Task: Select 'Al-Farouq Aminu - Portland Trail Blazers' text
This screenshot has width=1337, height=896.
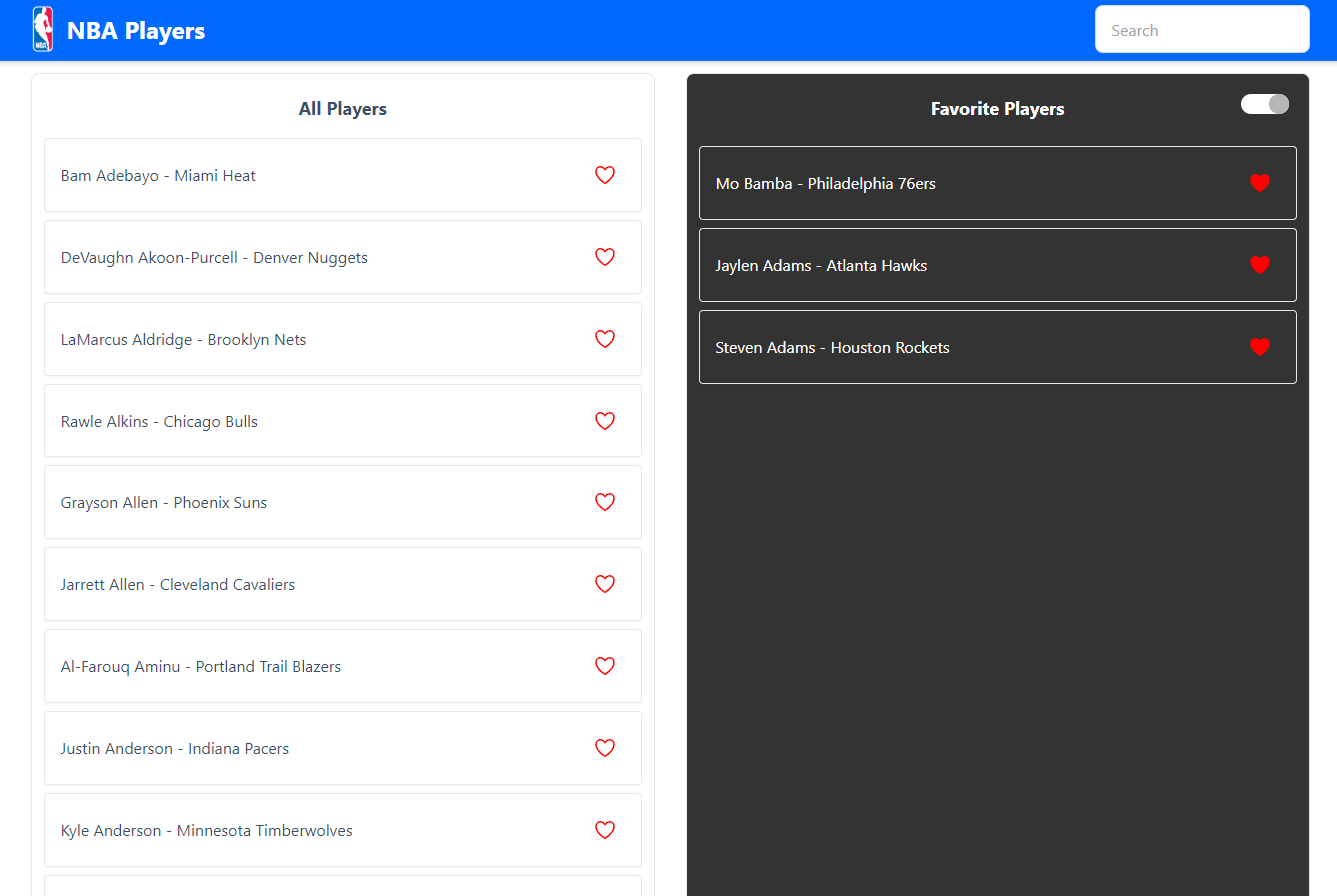Action: coord(201,667)
